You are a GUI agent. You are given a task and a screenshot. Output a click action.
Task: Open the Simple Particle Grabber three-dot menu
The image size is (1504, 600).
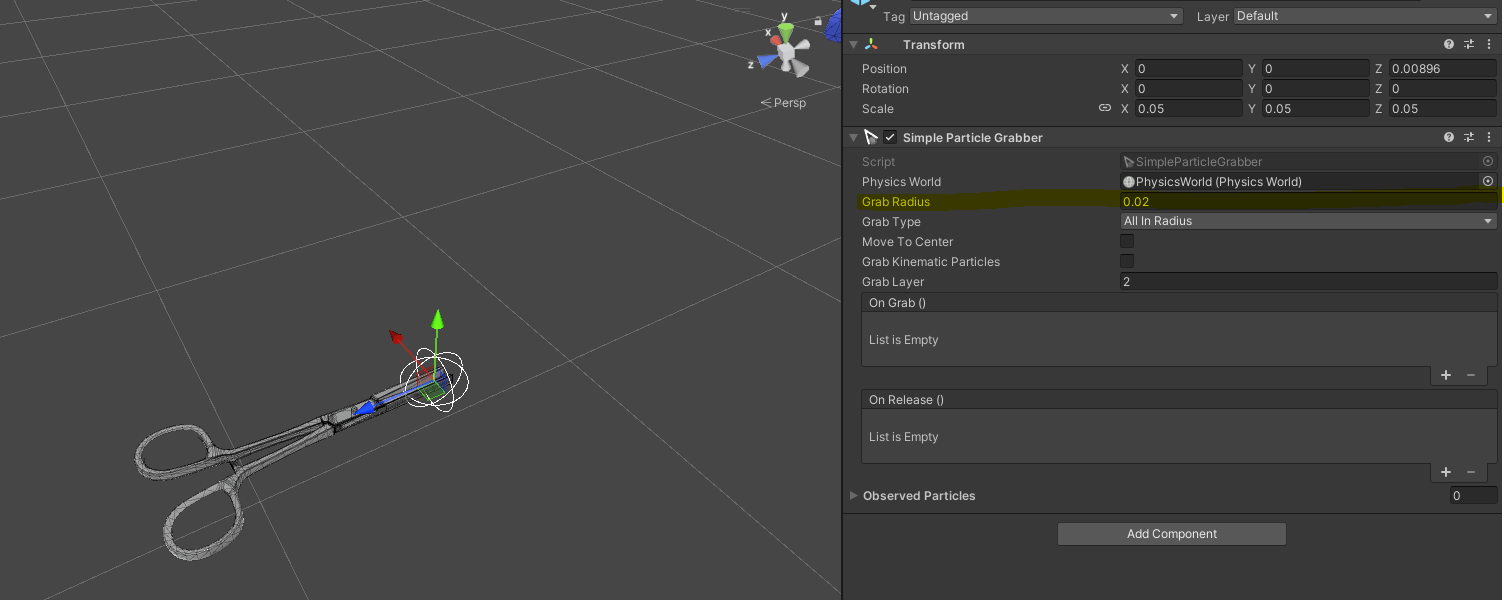point(1489,138)
